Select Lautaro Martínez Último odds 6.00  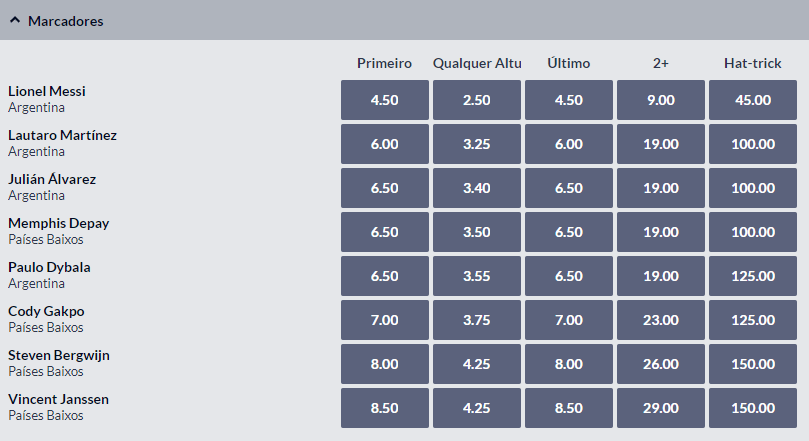(x=569, y=144)
